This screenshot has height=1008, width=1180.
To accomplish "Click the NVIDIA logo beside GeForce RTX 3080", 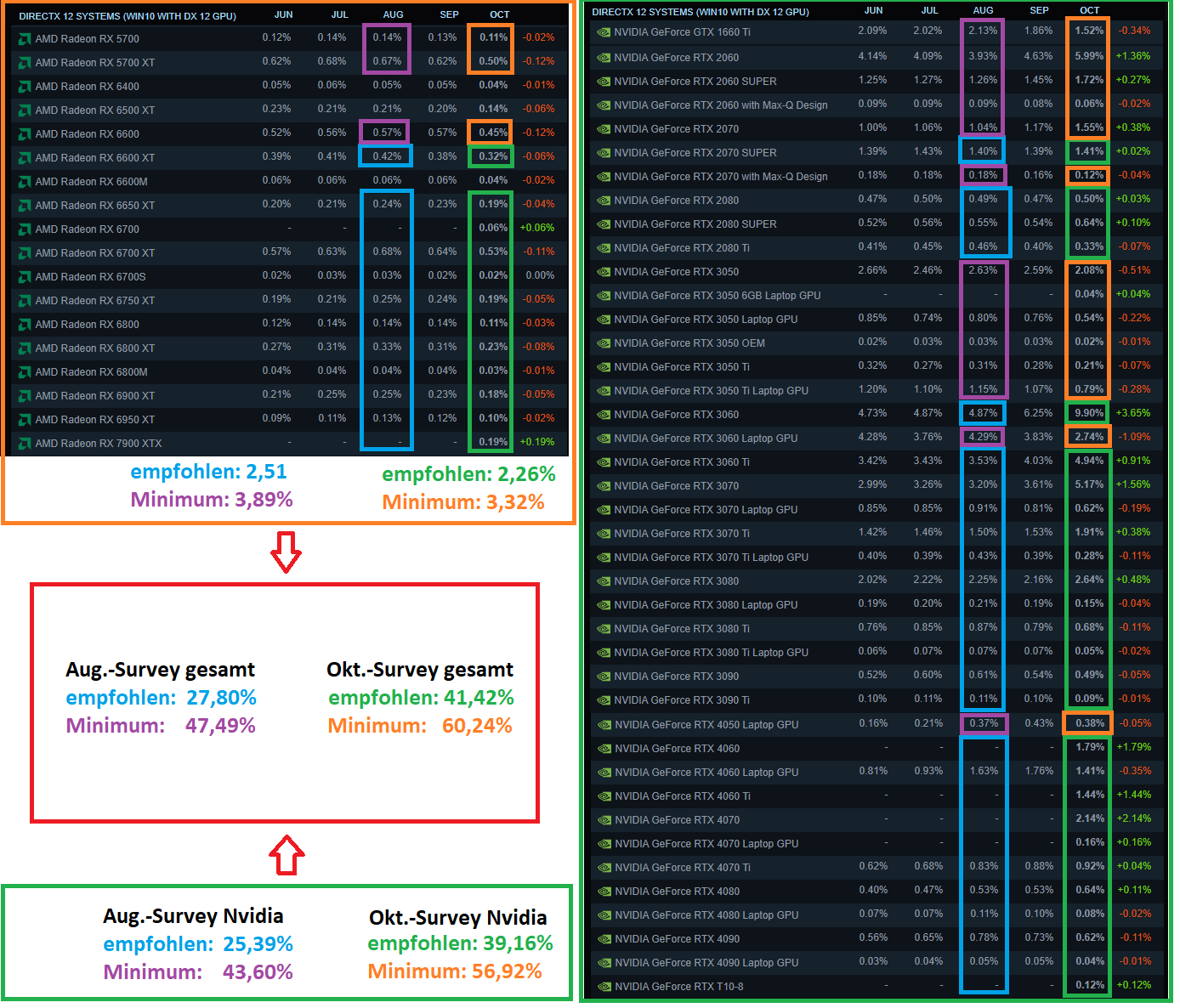I will [x=604, y=581].
